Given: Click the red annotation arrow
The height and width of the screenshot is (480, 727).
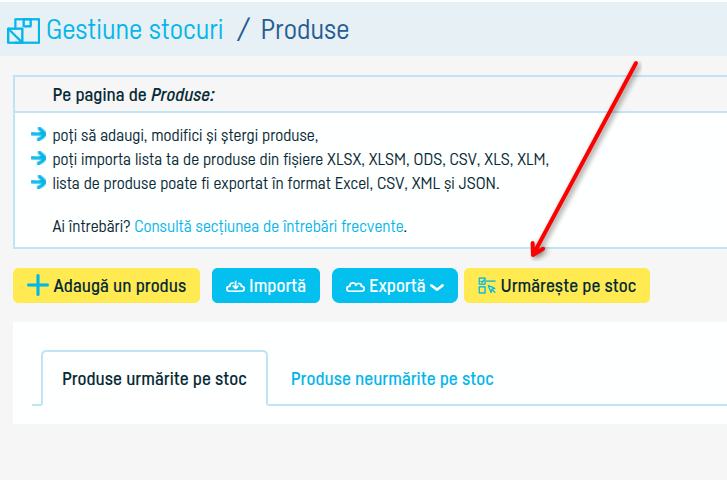Looking at the screenshot, I should [x=584, y=159].
